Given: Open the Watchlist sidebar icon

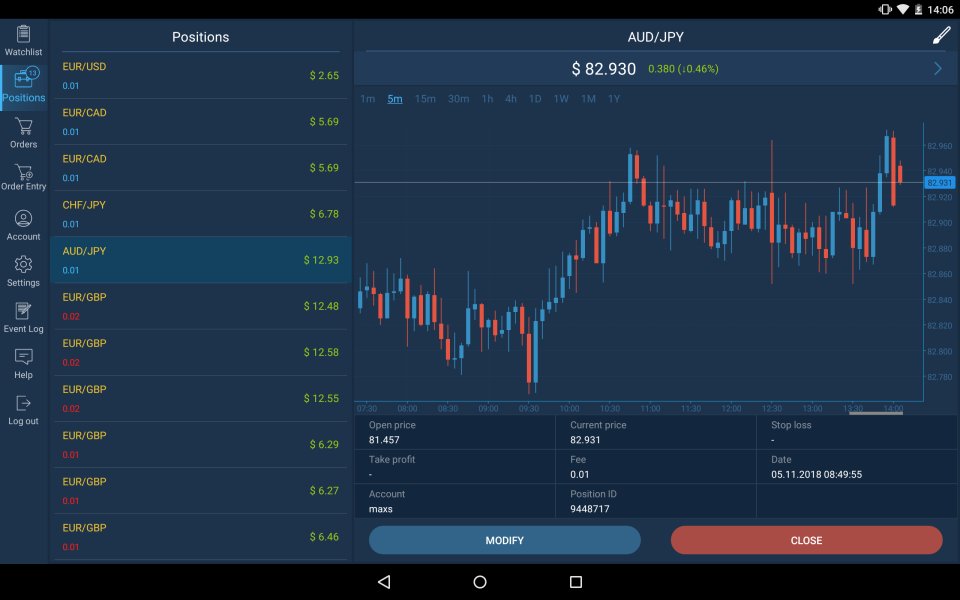Looking at the screenshot, I should pos(23,34).
